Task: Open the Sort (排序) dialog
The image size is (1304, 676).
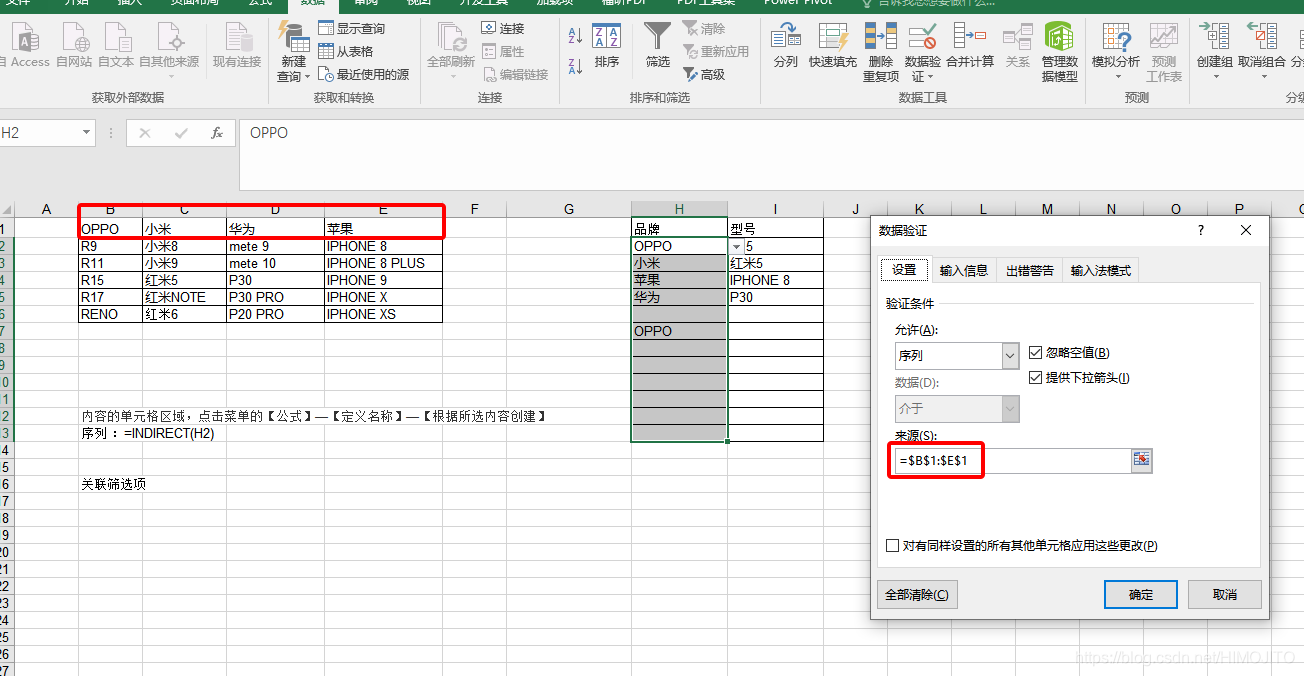Action: (x=607, y=45)
